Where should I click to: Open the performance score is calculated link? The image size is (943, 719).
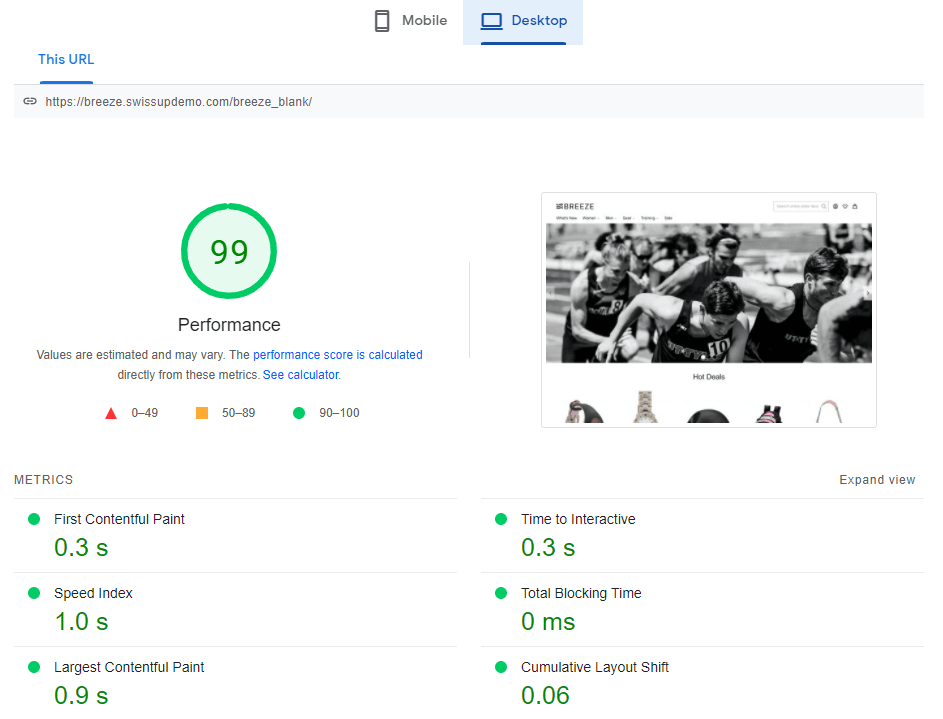coord(337,355)
